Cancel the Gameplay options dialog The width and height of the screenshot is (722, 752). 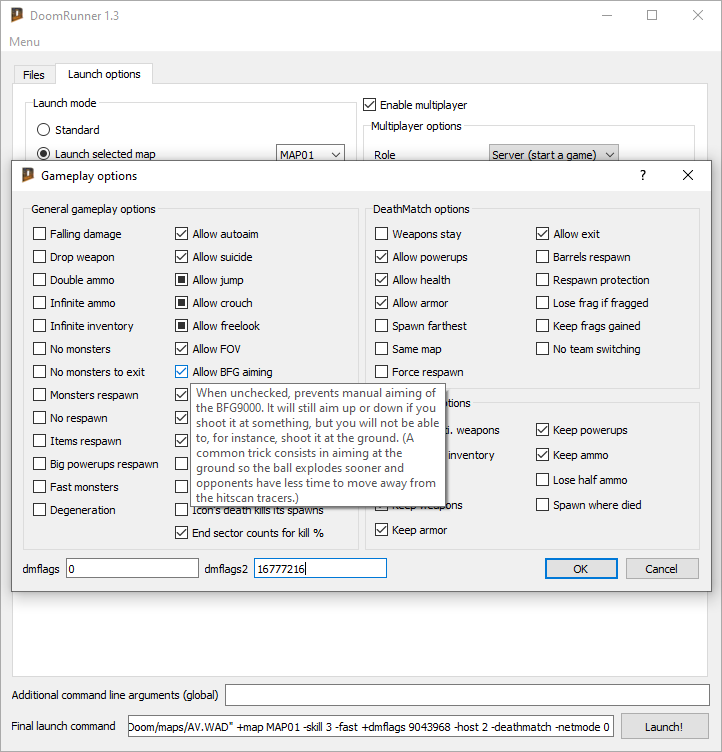(x=662, y=568)
